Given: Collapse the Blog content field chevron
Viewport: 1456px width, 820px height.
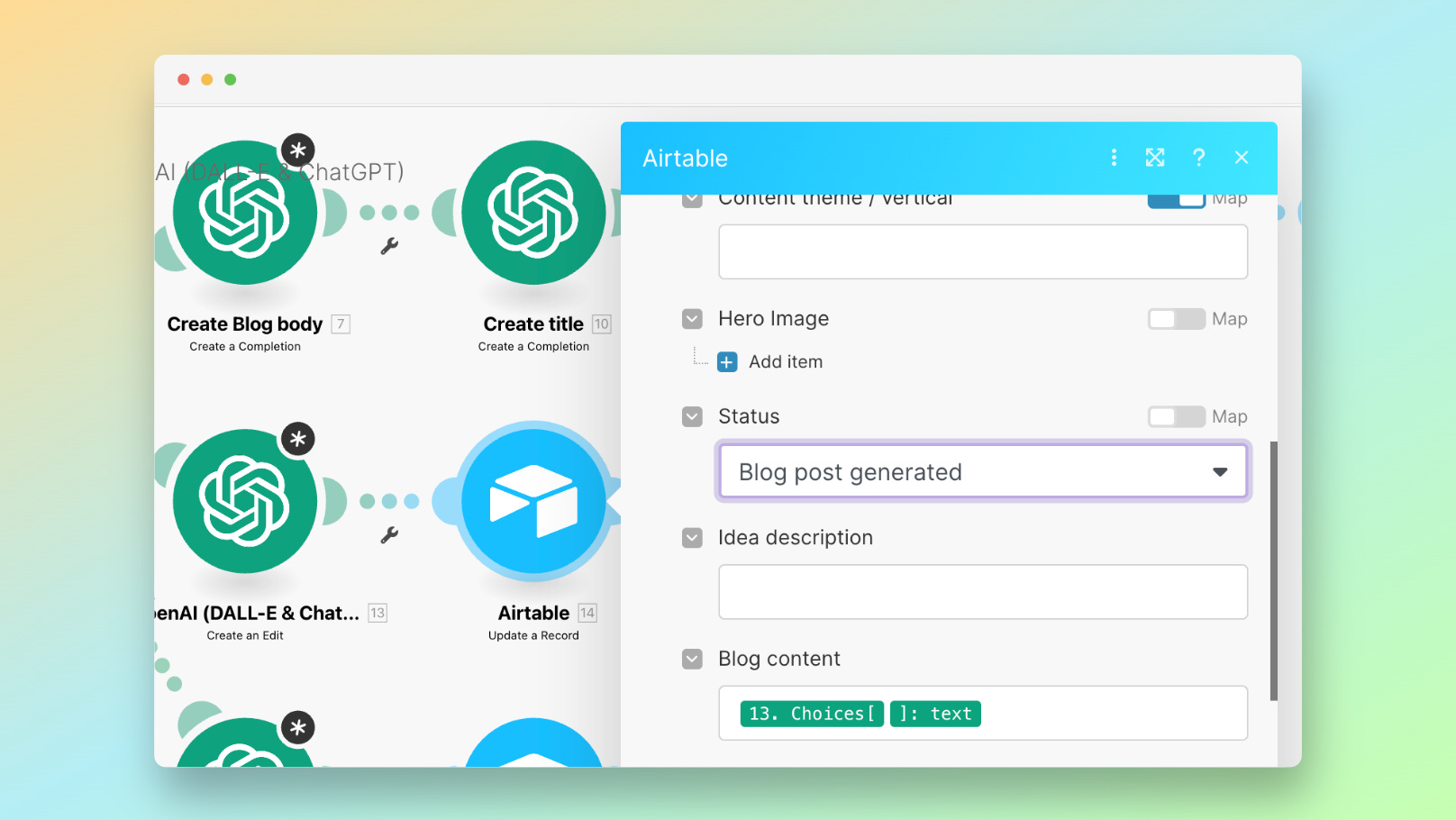Looking at the screenshot, I should click(692, 659).
